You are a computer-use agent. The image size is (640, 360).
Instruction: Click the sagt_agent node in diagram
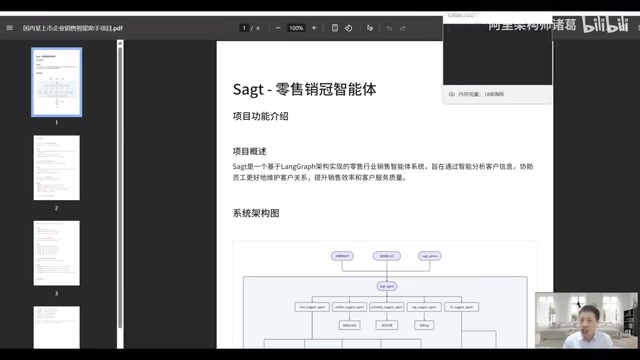click(387, 286)
